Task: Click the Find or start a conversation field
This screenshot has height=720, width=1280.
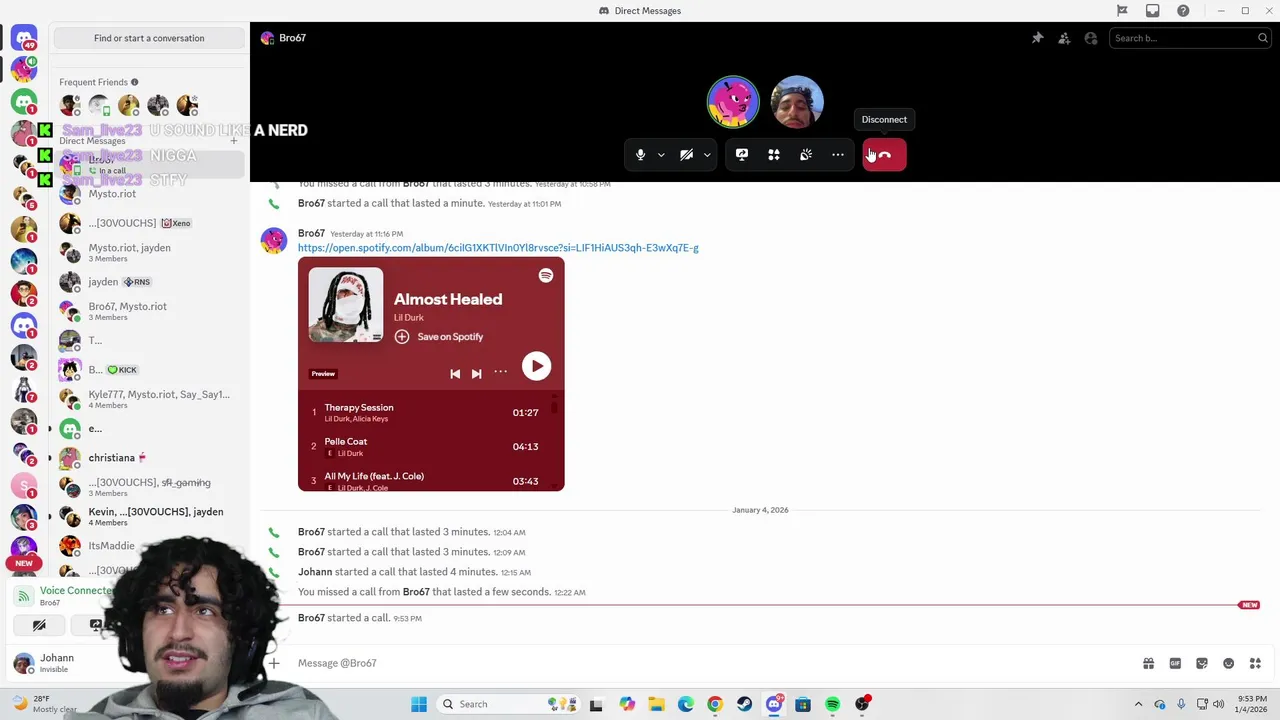Action: click(149, 38)
